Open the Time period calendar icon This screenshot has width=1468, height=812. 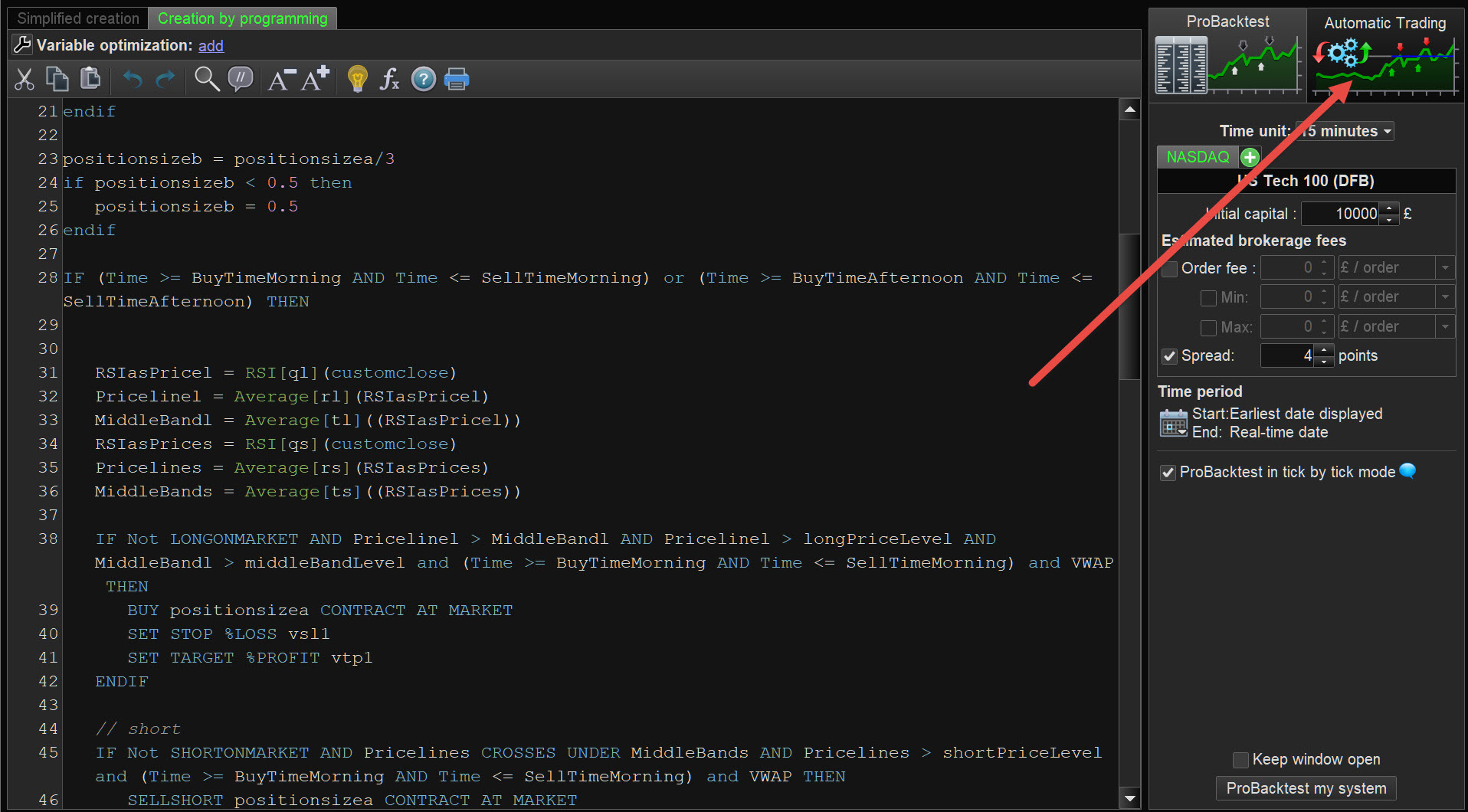tap(1174, 423)
